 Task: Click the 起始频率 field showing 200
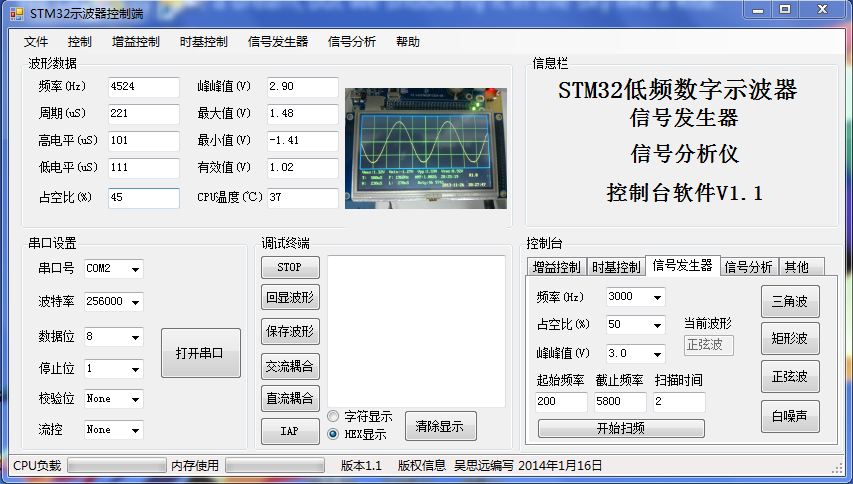coord(561,402)
